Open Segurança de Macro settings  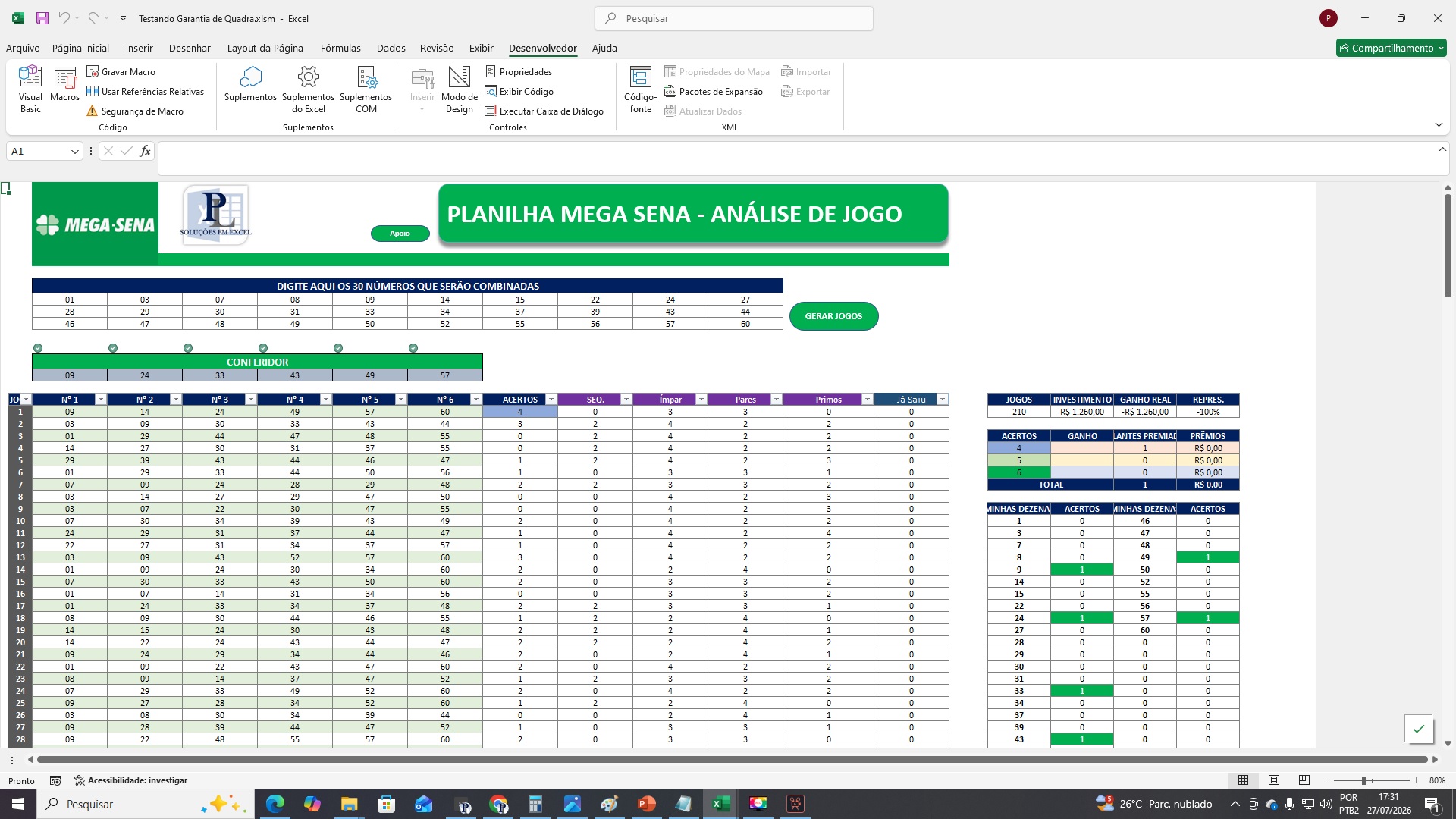point(135,111)
